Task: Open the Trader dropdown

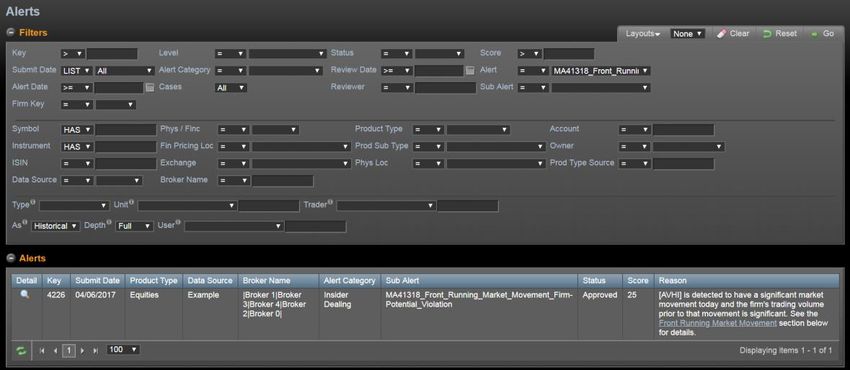Action: [386, 206]
